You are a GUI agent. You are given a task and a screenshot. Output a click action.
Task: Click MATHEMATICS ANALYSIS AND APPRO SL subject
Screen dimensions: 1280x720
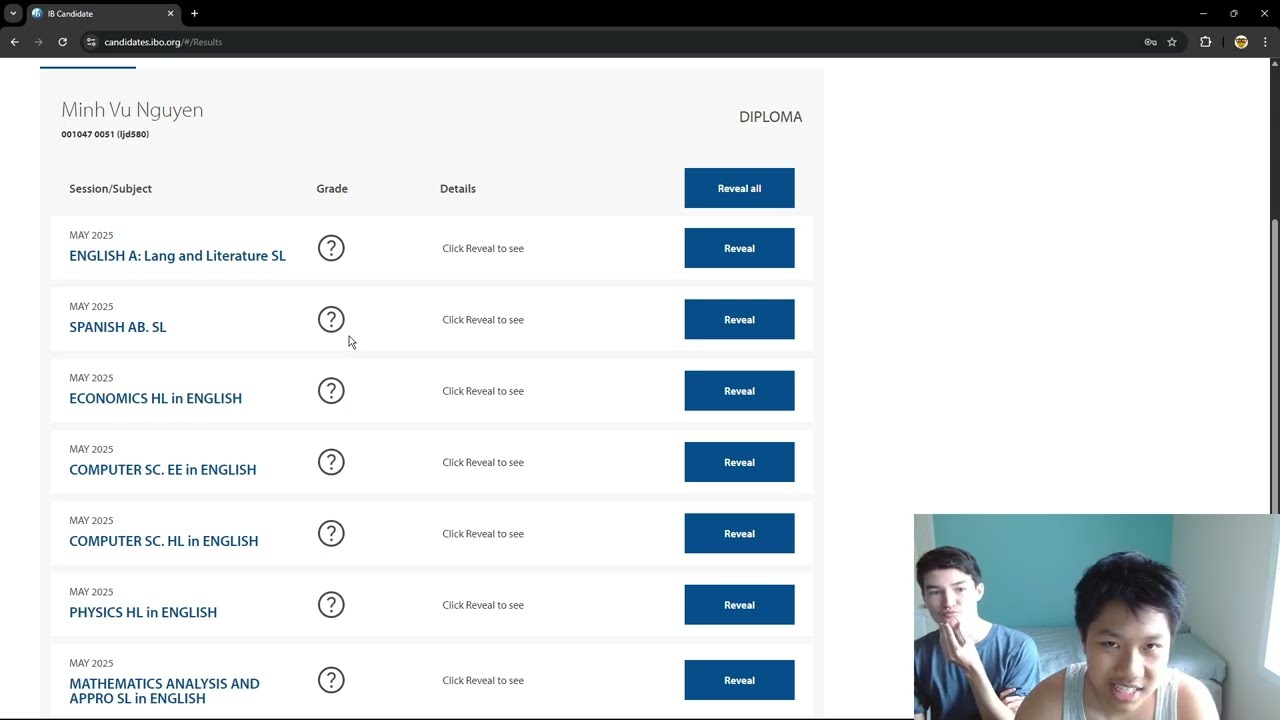click(x=164, y=691)
